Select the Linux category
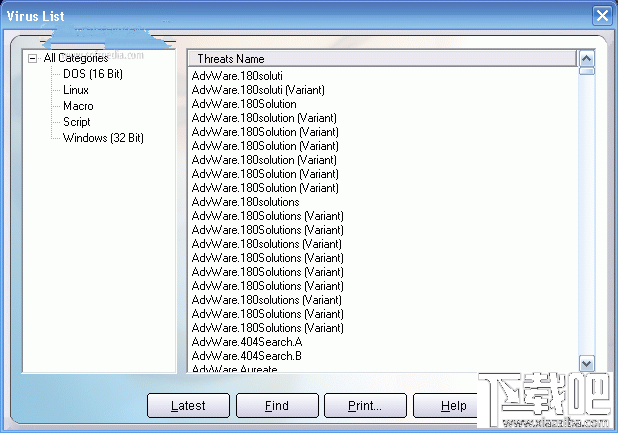The height and width of the screenshot is (433, 618). point(76,90)
